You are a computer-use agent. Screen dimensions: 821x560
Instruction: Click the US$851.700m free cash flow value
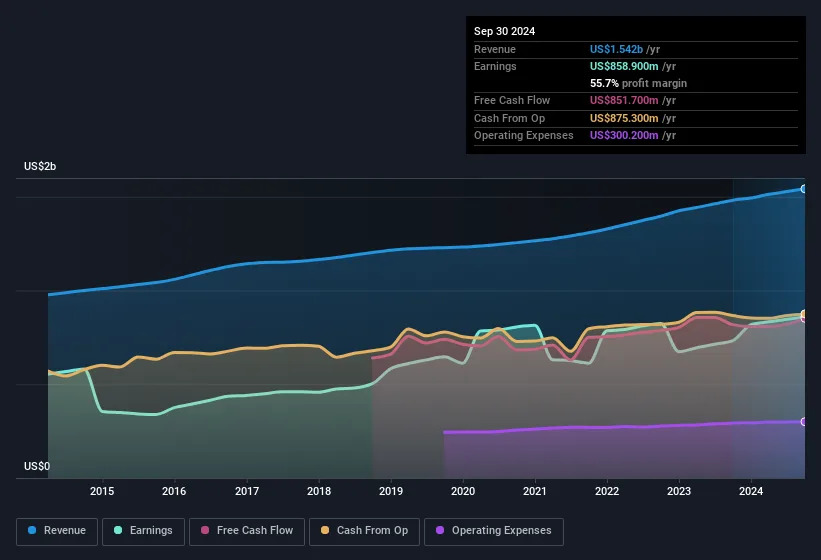(x=624, y=100)
